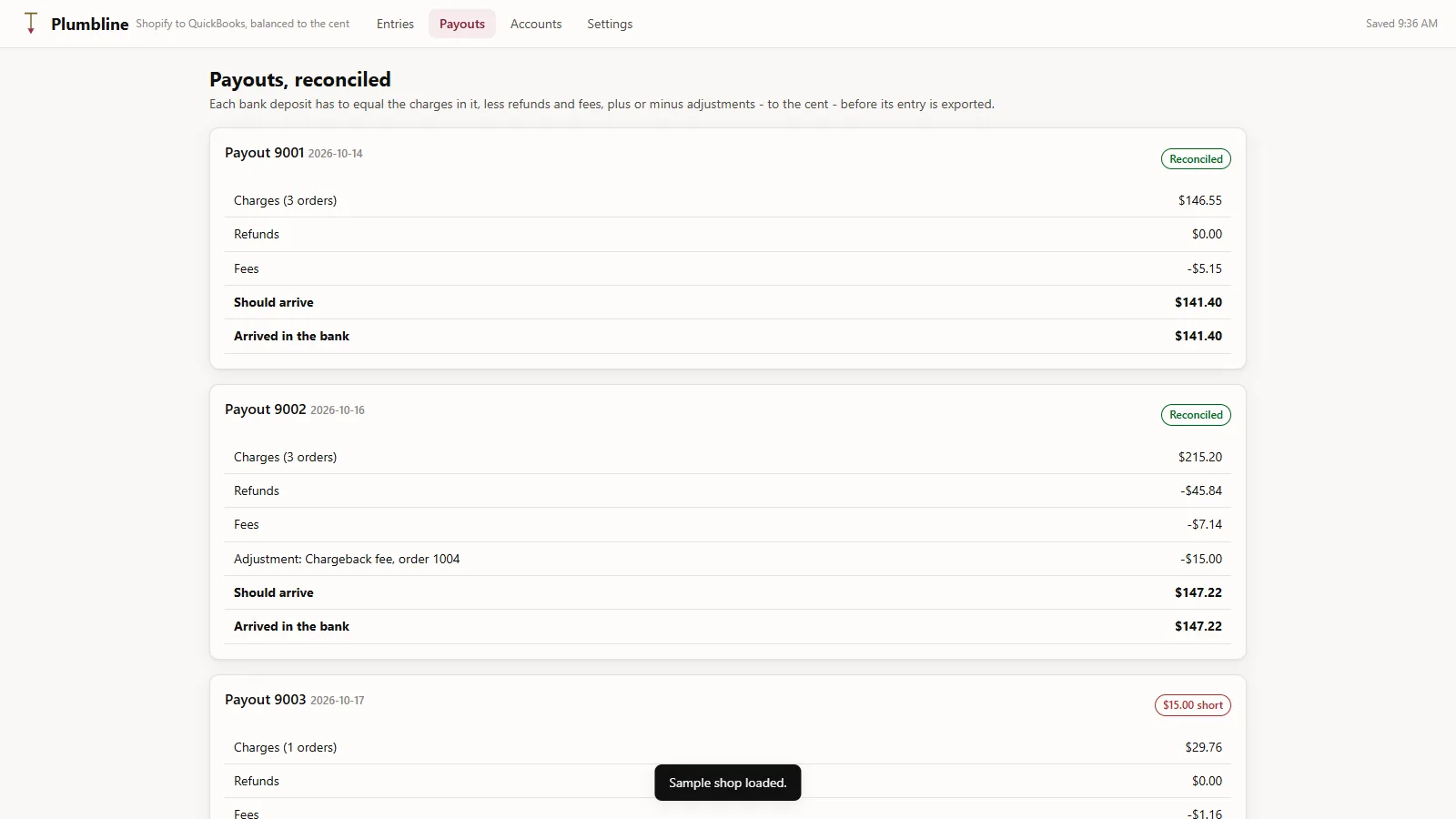Click the $146.55 charges amount
1456x819 pixels.
(x=1199, y=200)
